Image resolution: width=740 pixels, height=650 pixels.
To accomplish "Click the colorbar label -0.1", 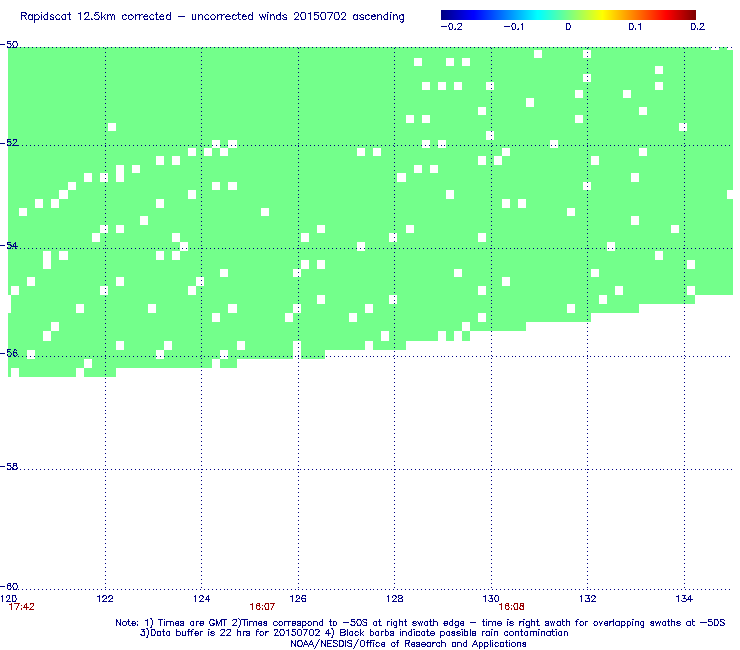I will [513, 27].
